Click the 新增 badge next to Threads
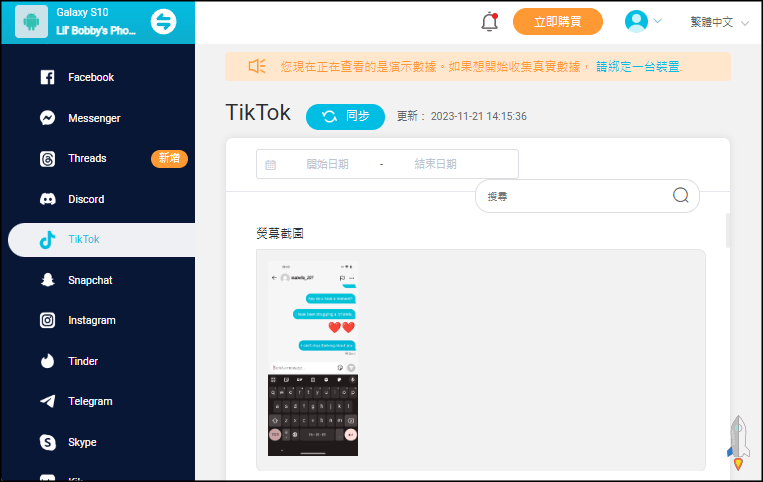763x482 pixels. 169,159
